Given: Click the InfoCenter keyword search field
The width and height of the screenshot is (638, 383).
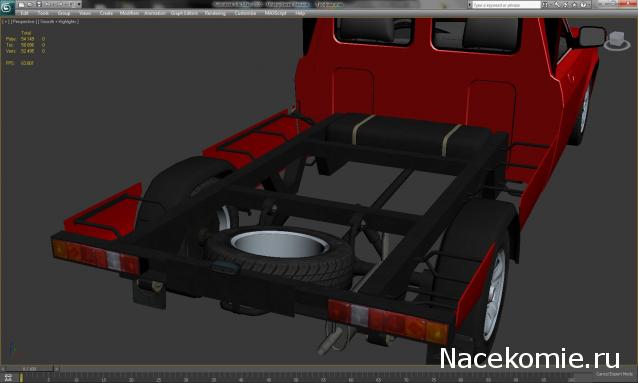Looking at the screenshot, I should tap(506, 5).
